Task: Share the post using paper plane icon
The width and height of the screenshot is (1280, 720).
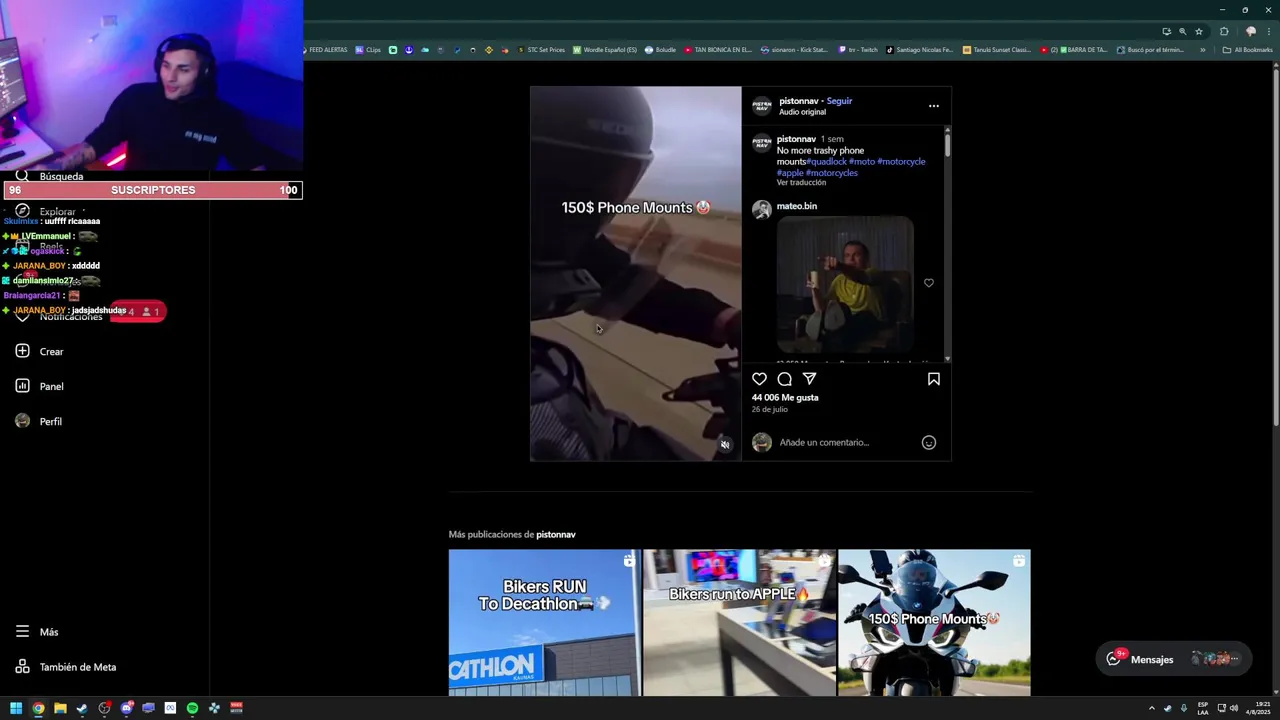Action: pyautogui.click(x=810, y=379)
